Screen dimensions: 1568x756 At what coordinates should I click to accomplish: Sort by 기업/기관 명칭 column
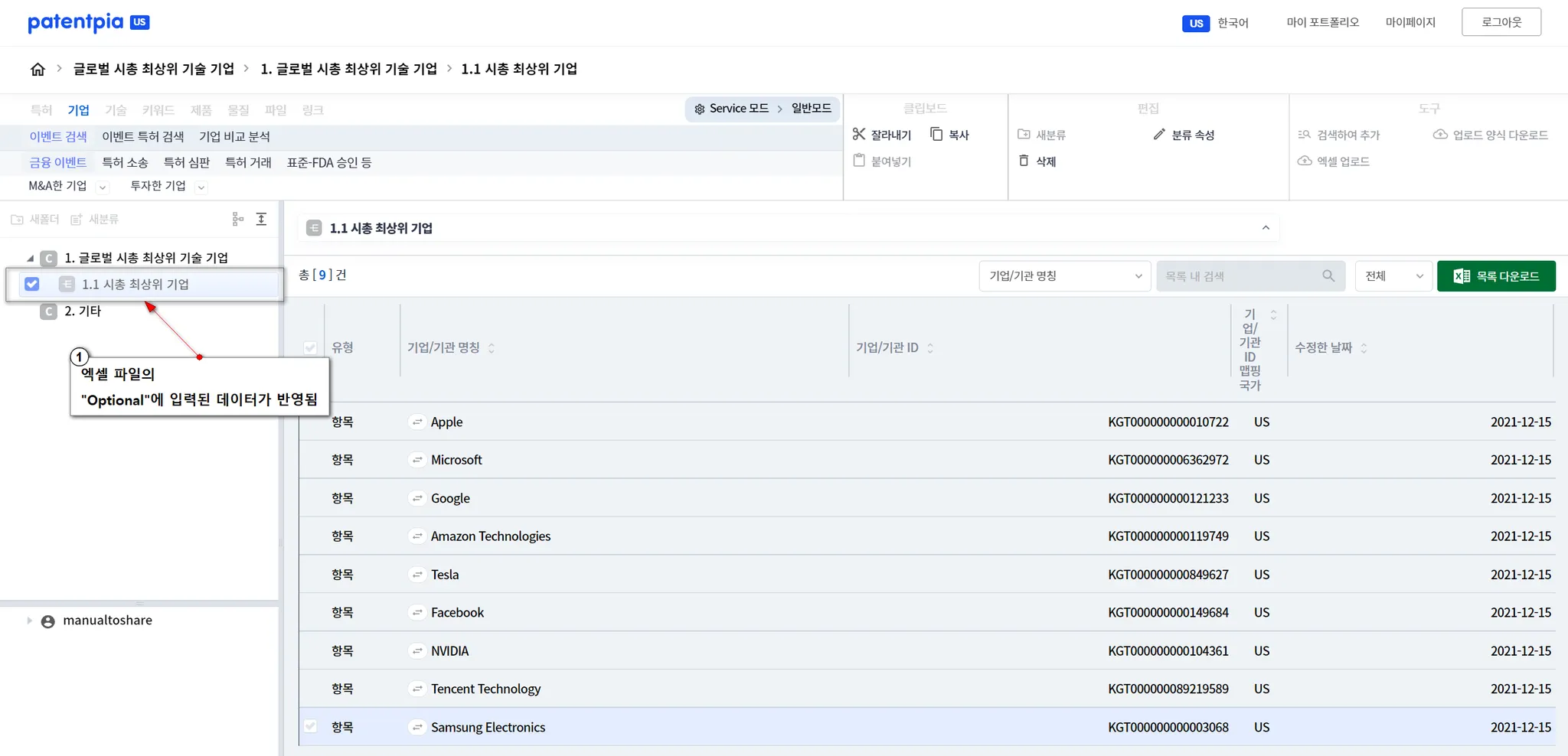pyautogui.click(x=492, y=348)
